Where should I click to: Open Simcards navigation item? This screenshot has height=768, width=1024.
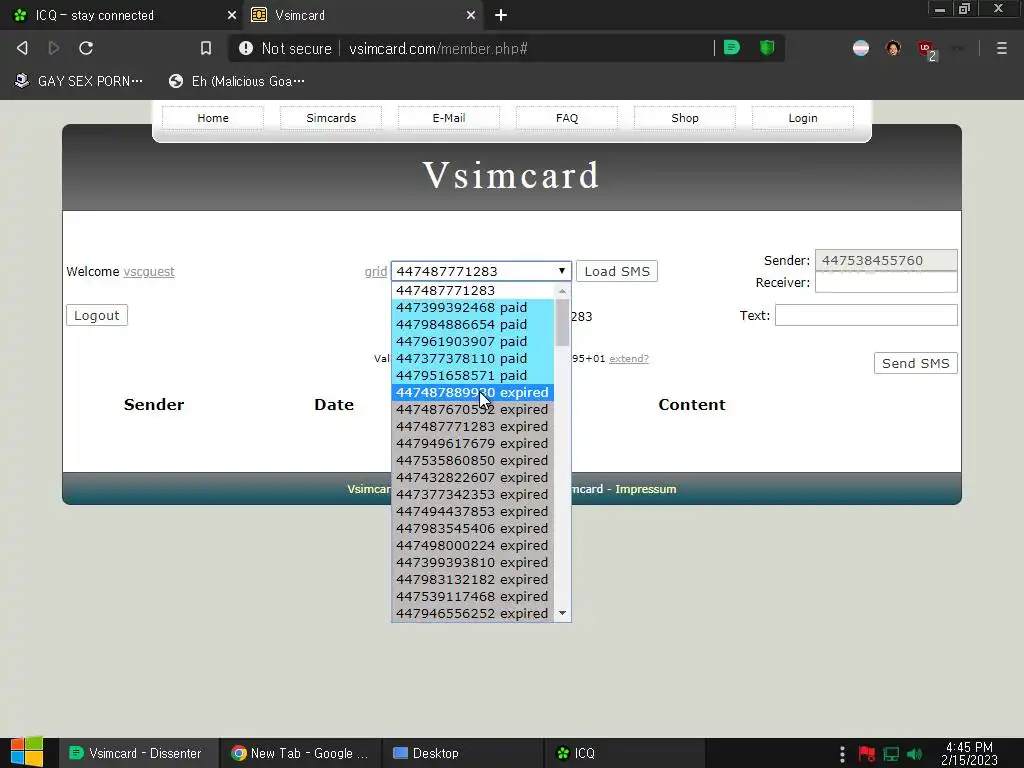click(x=331, y=118)
